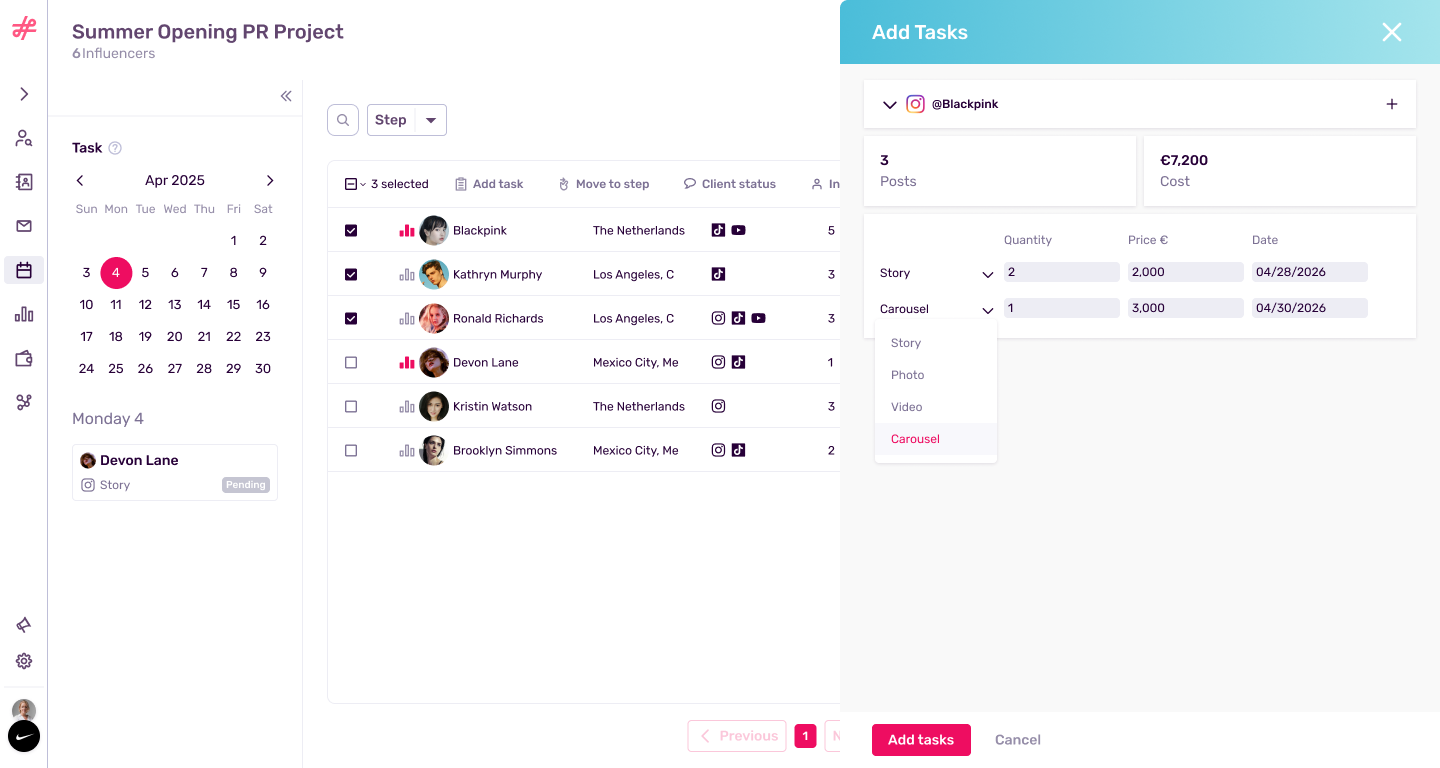Click Brooklyn Simmons' TikTok icon
The width and height of the screenshot is (1440, 768).
[738, 450]
